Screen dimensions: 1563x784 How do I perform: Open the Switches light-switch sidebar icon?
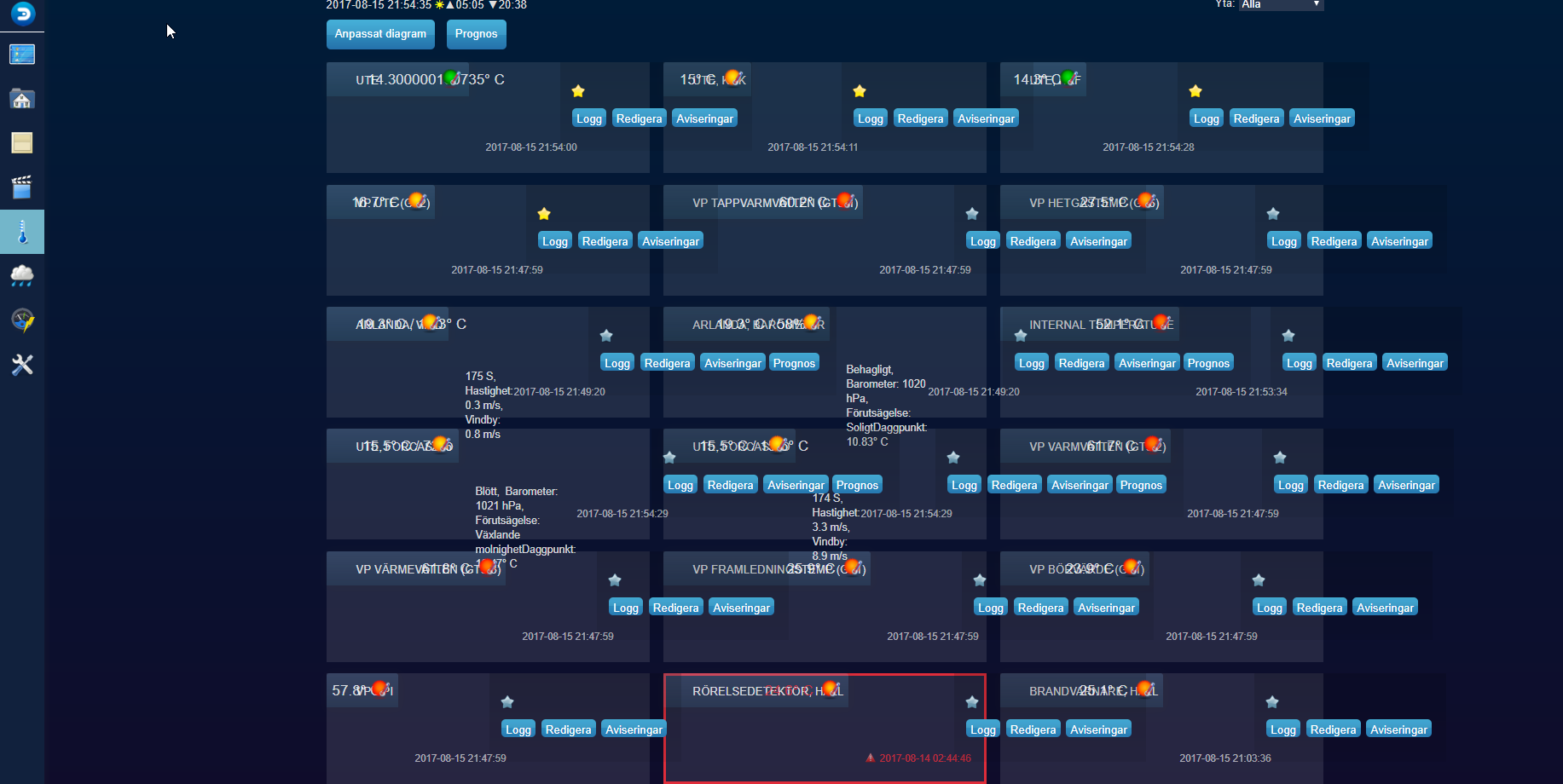(x=22, y=143)
